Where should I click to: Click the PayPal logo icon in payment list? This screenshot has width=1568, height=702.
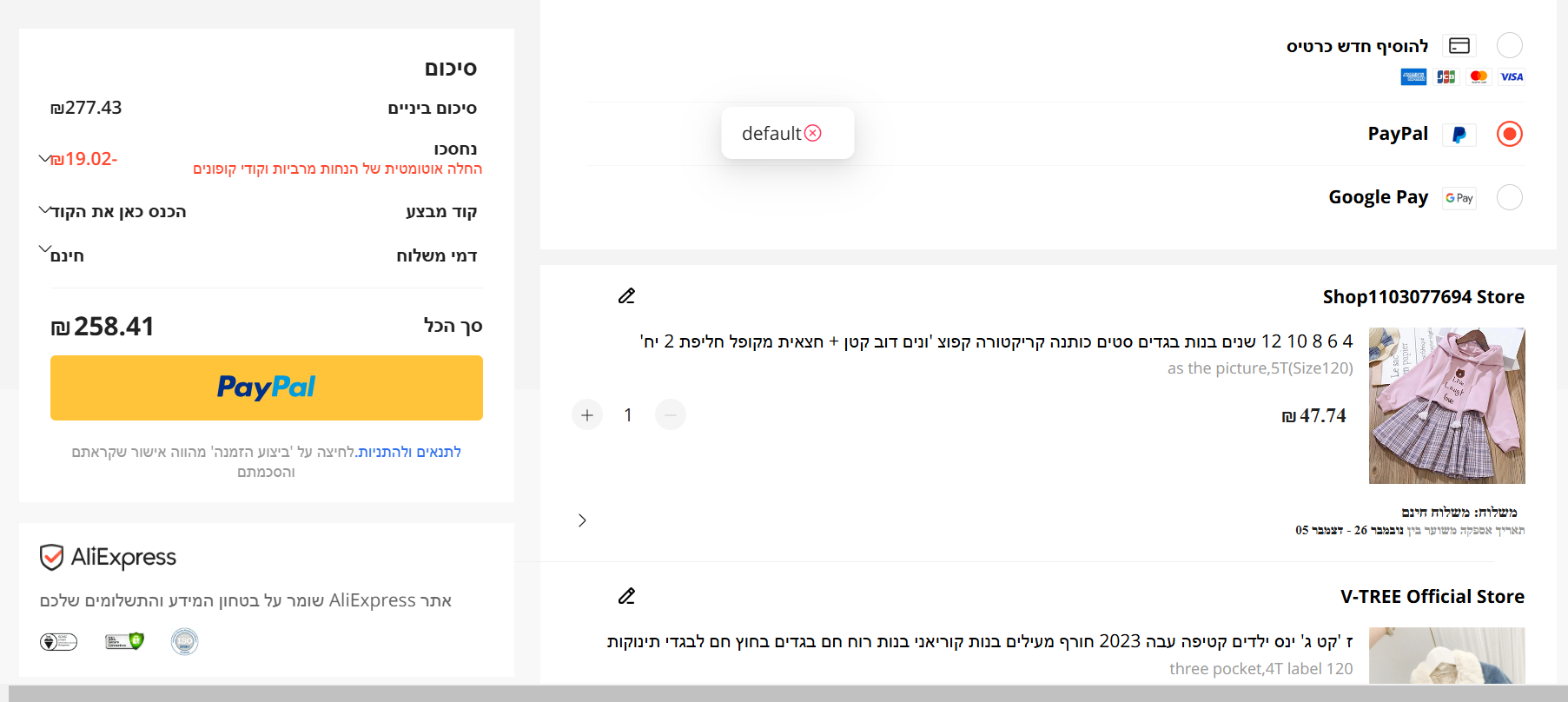click(1459, 135)
